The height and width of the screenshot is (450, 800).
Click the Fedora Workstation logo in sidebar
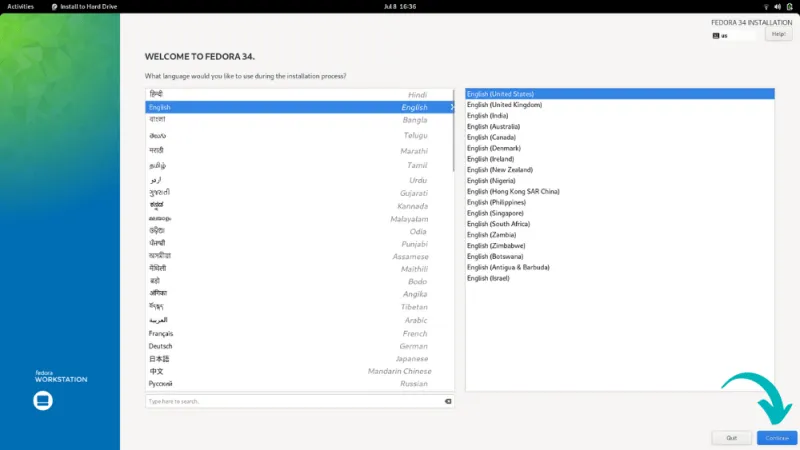[42, 400]
